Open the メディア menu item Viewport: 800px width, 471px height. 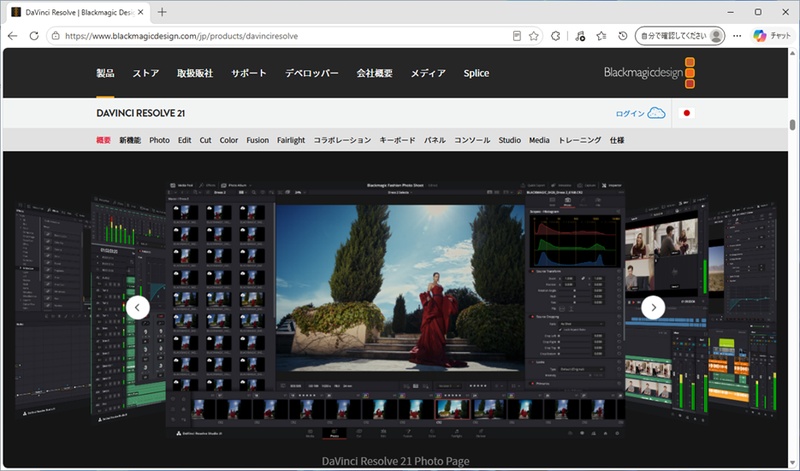coord(428,73)
